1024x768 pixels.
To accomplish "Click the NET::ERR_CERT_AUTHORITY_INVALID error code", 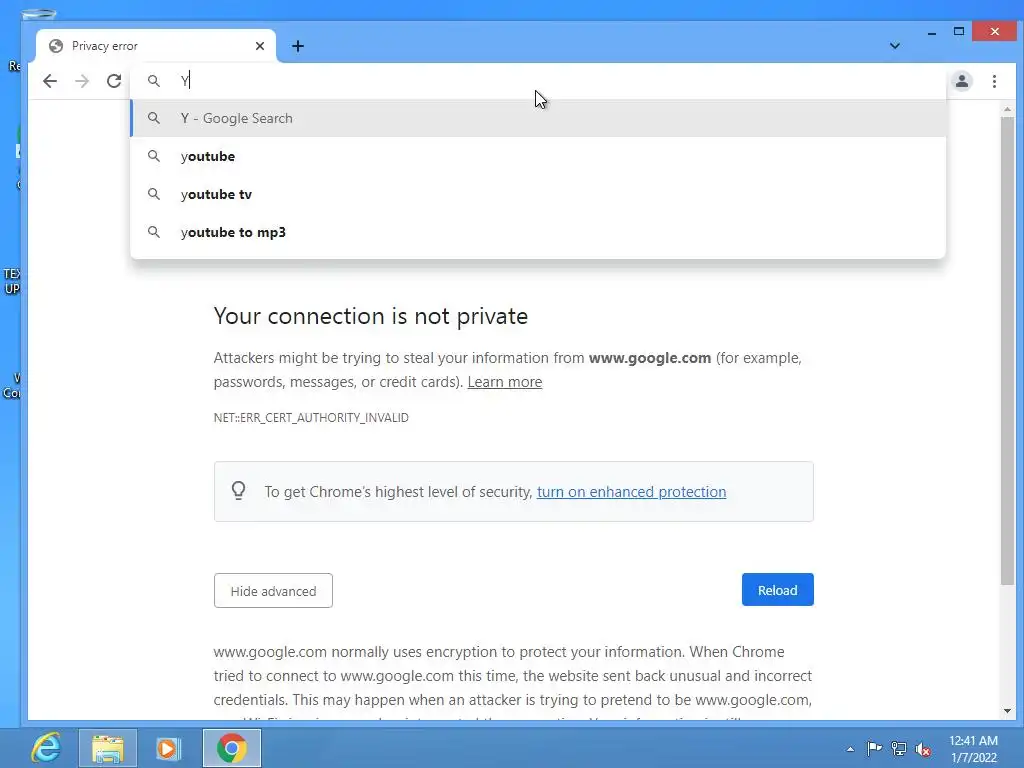I will (311, 417).
